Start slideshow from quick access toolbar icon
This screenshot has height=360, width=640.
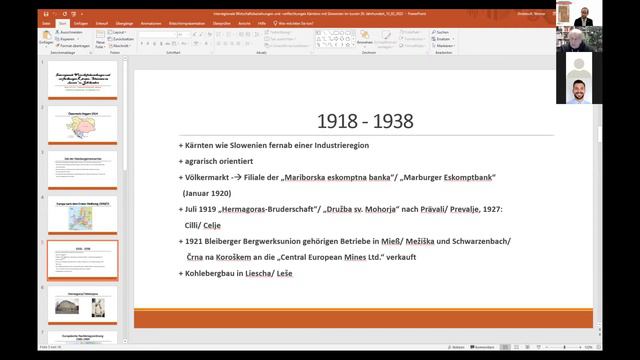click(x=73, y=14)
